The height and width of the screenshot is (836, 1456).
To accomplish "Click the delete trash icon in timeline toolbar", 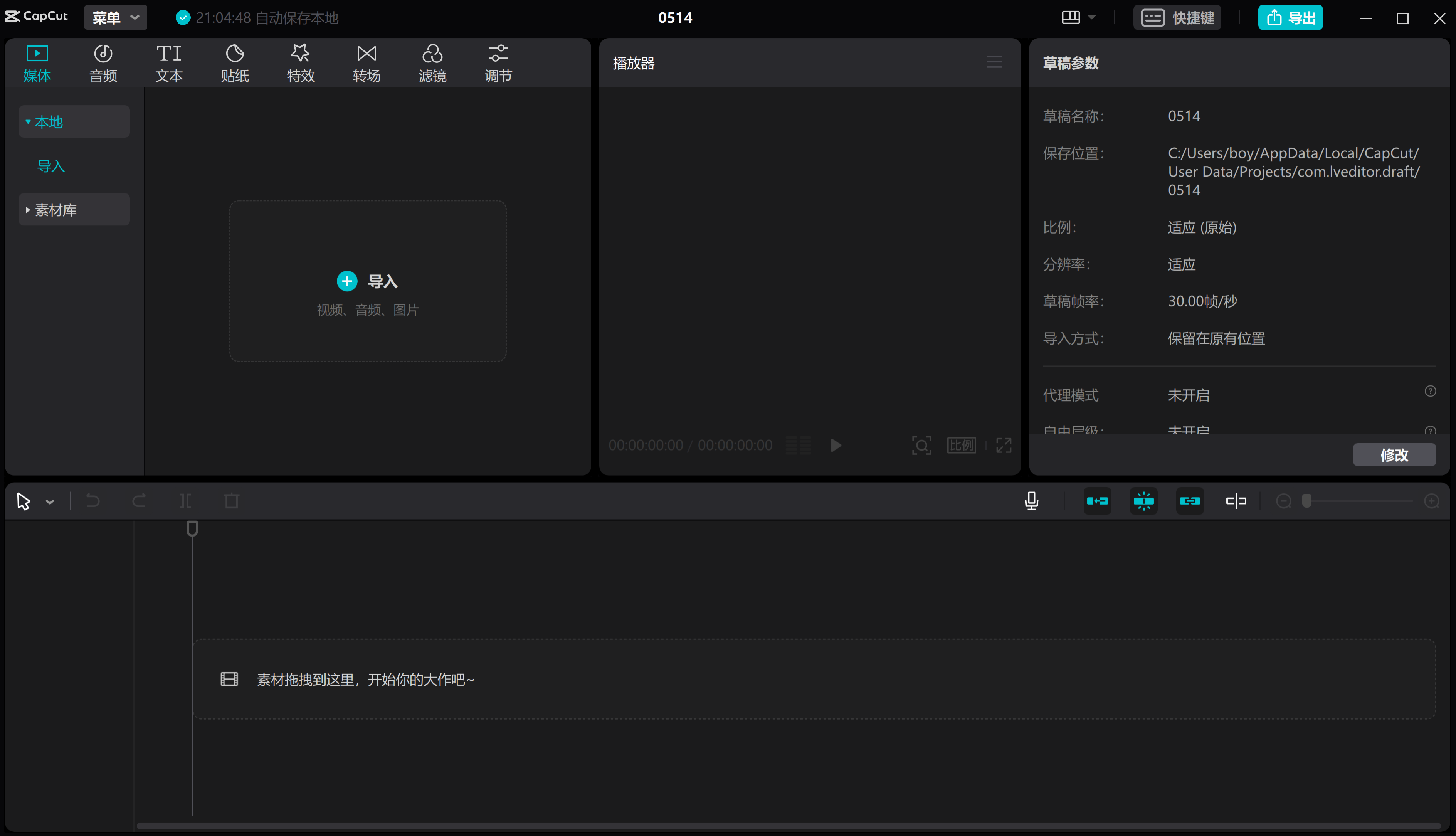I will click(231, 501).
